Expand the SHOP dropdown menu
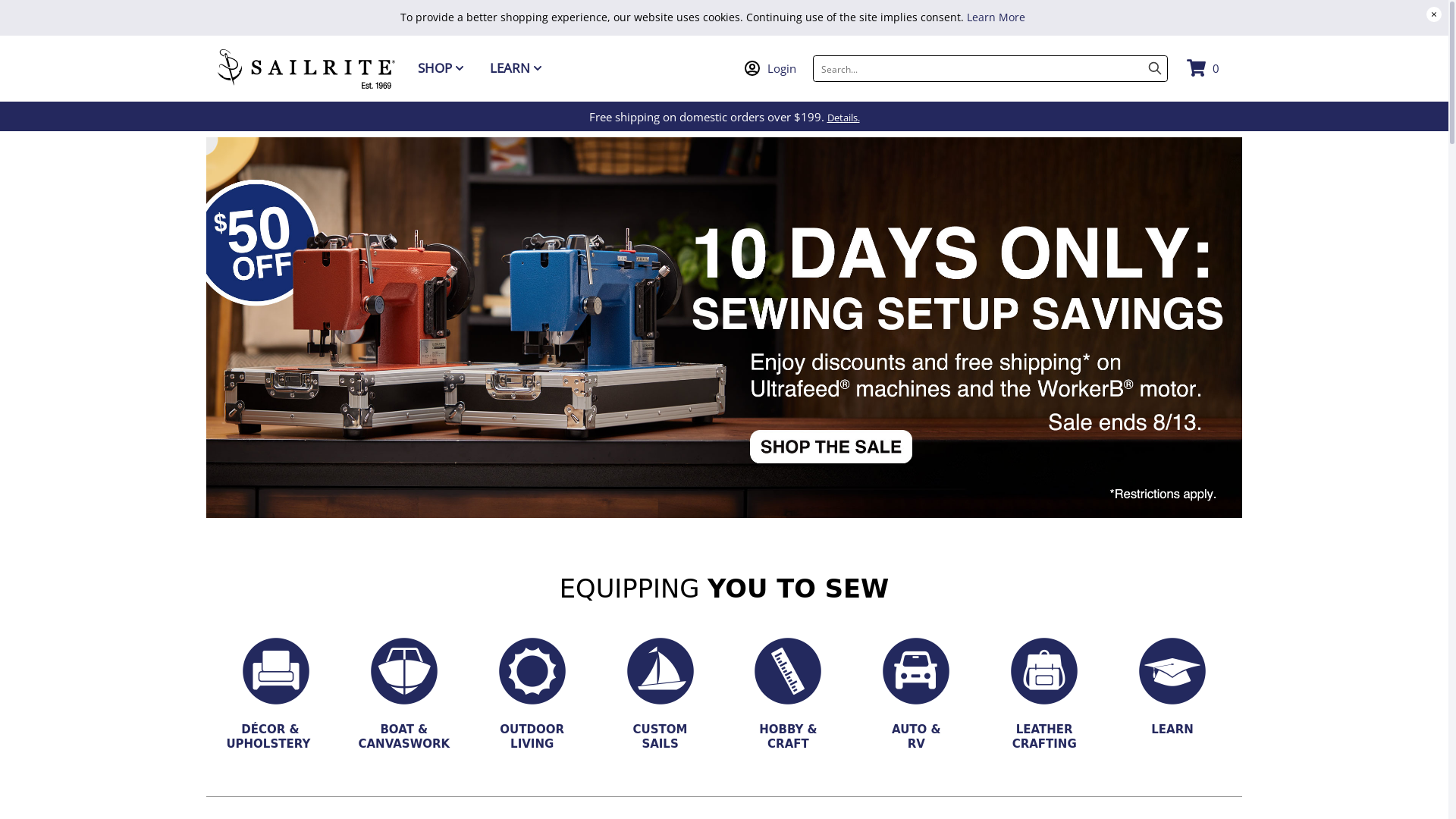Viewport: 1456px width, 819px height. pyautogui.click(x=441, y=68)
